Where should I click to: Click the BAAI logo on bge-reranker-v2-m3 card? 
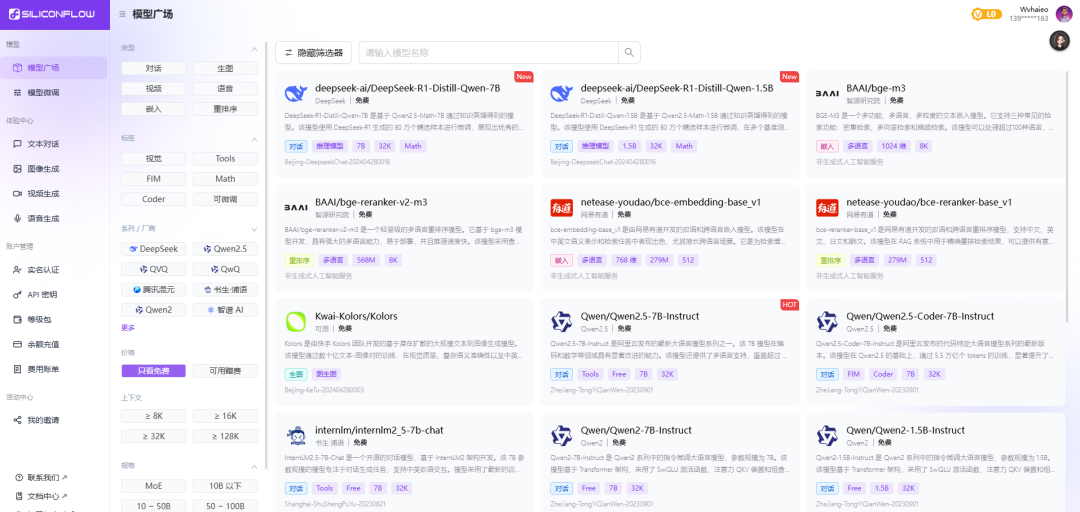[295, 207]
